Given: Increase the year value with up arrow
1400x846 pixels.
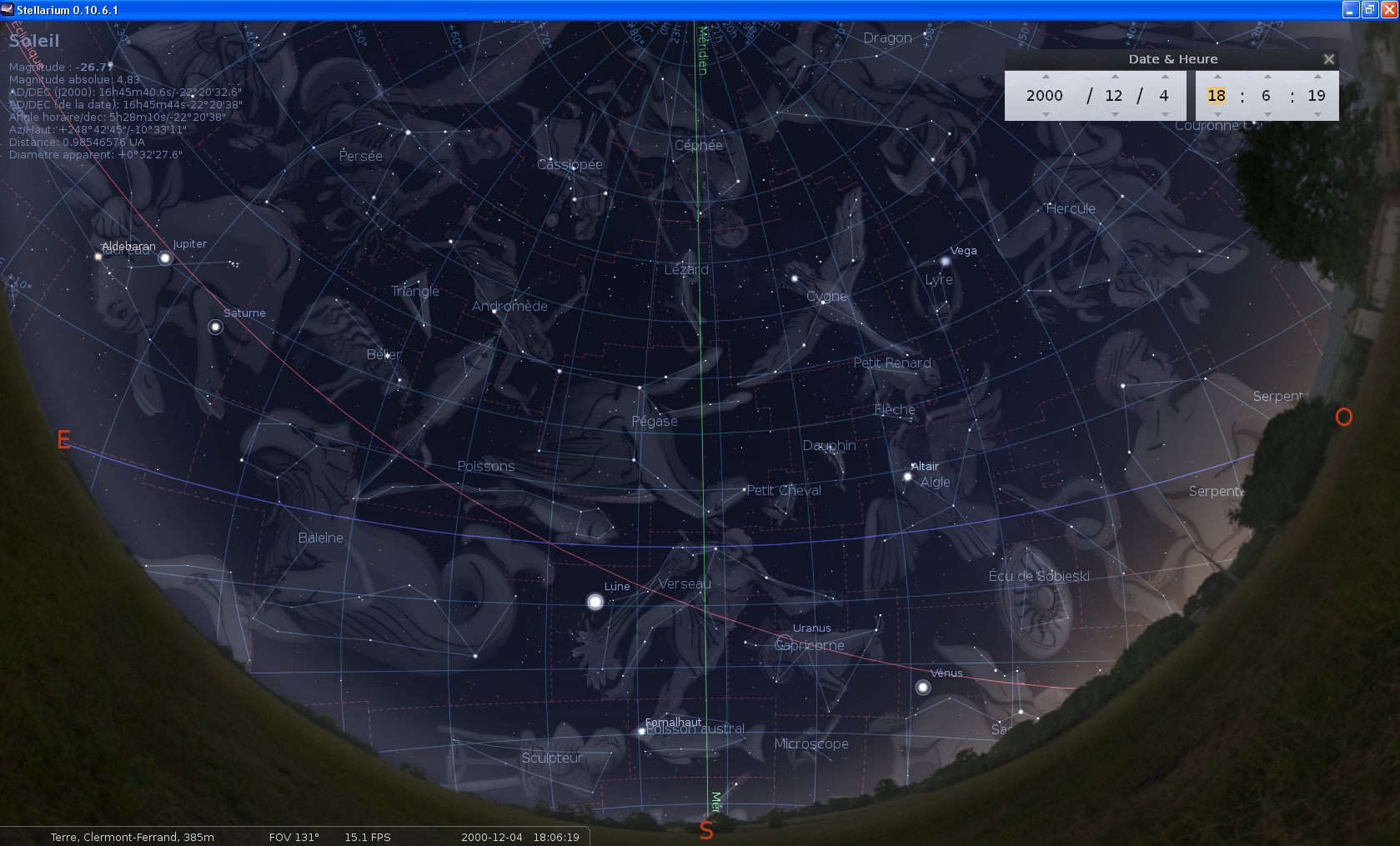Looking at the screenshot, I should (1045, 77).
